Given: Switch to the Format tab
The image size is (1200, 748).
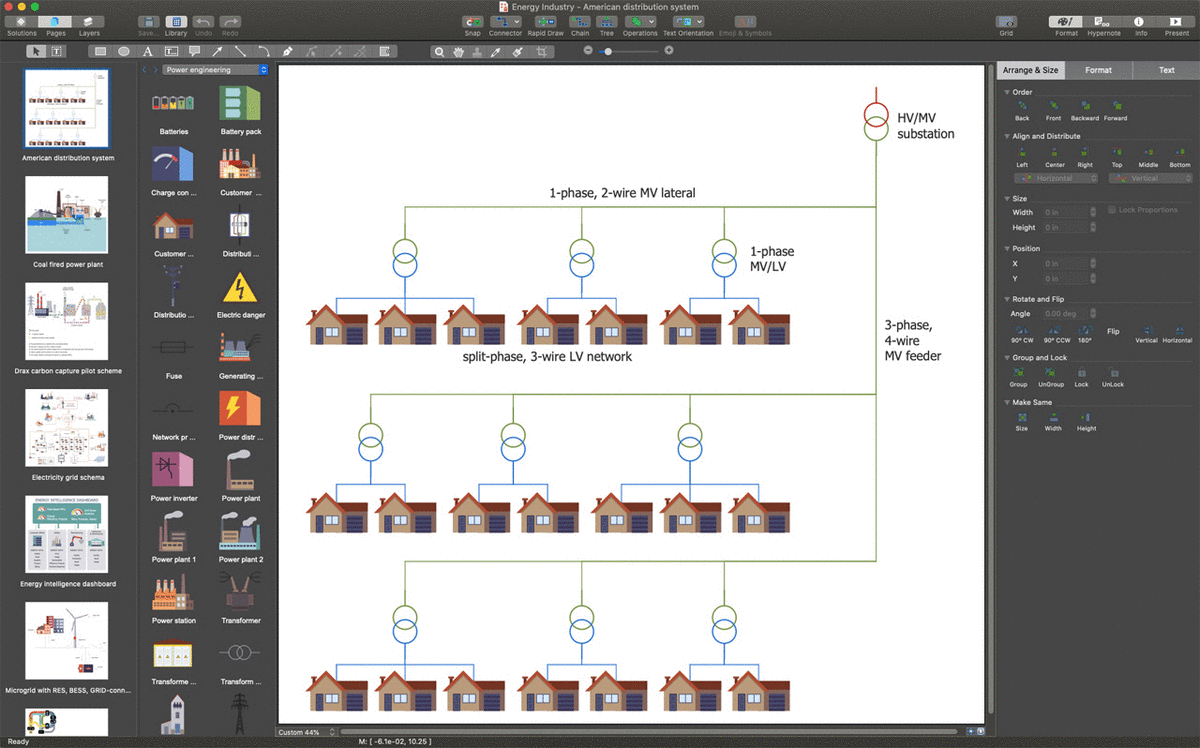Looking at the screenshot, I should 1098,70.
